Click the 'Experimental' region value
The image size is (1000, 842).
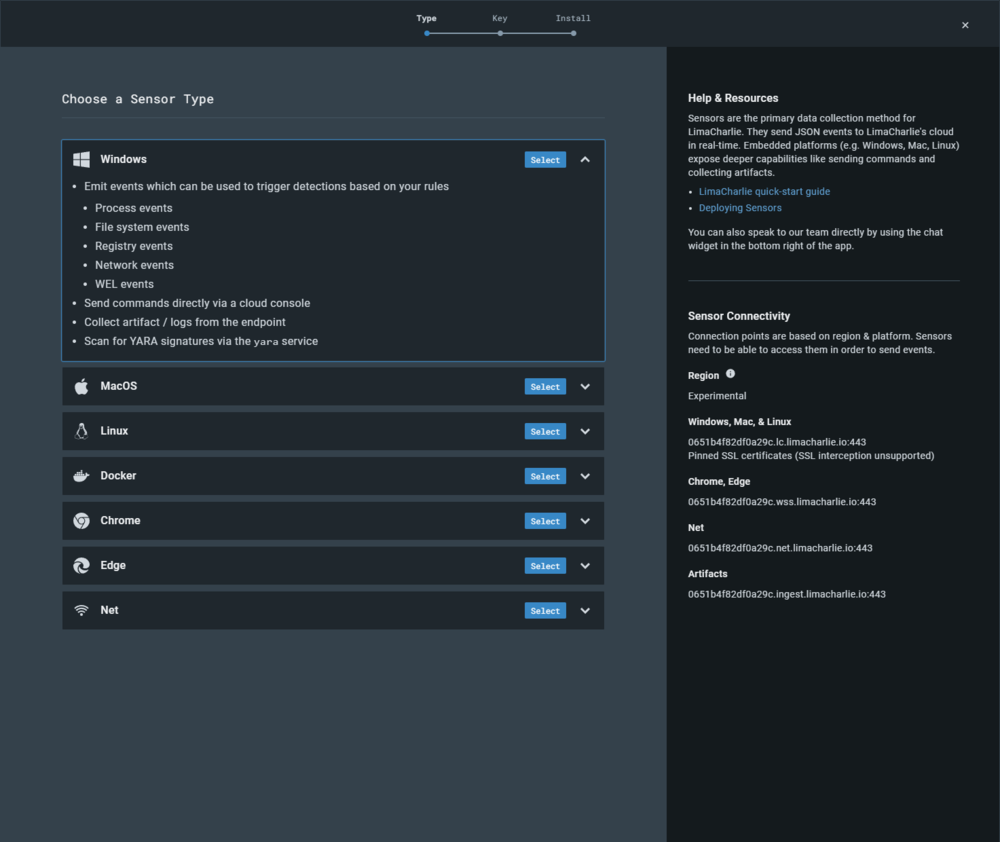tap(717, 396)
